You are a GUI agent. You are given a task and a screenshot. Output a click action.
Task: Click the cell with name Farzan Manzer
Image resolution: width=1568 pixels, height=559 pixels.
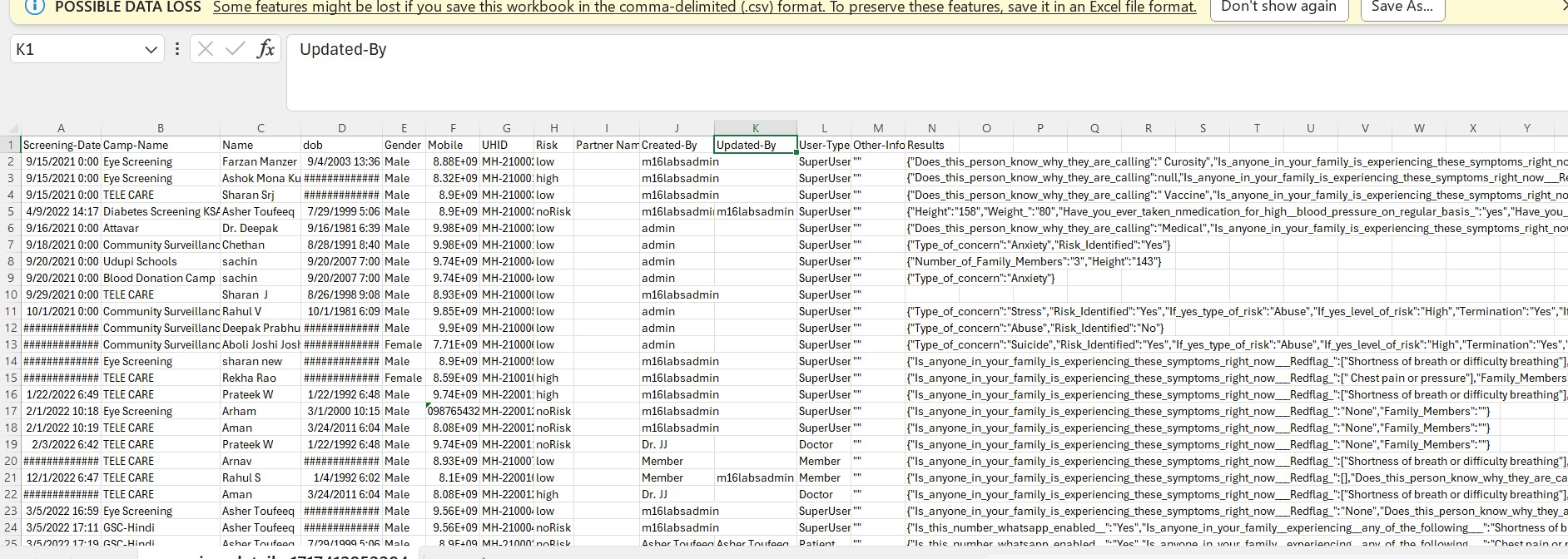(260, 161)
